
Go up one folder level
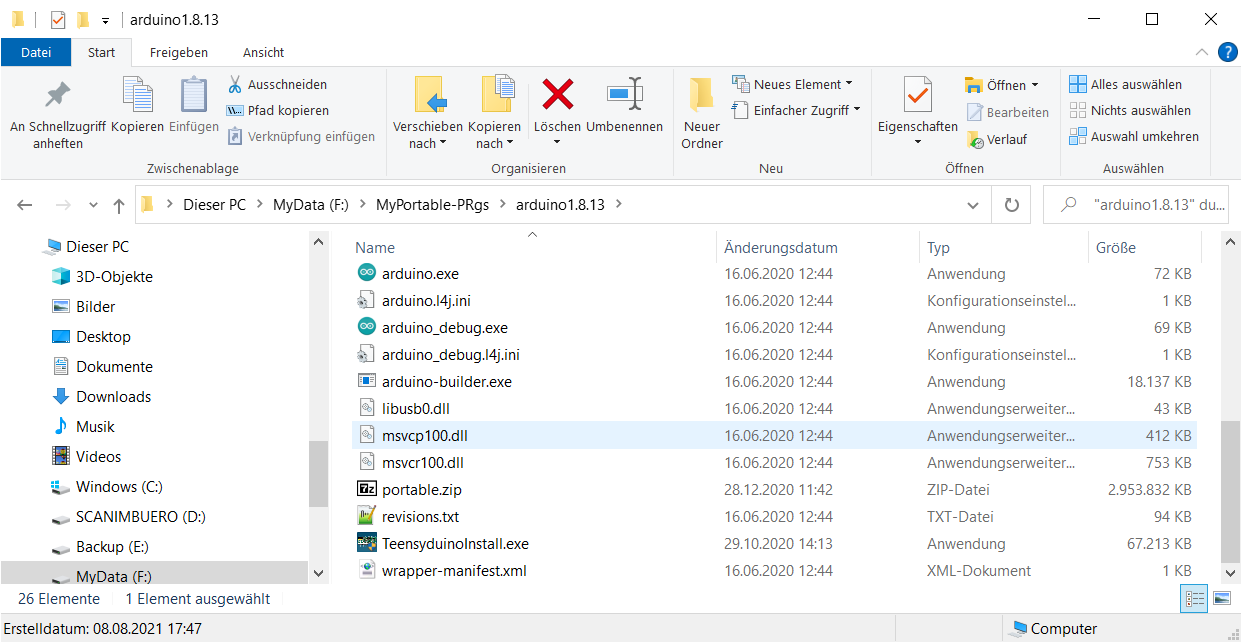[119, 205]
